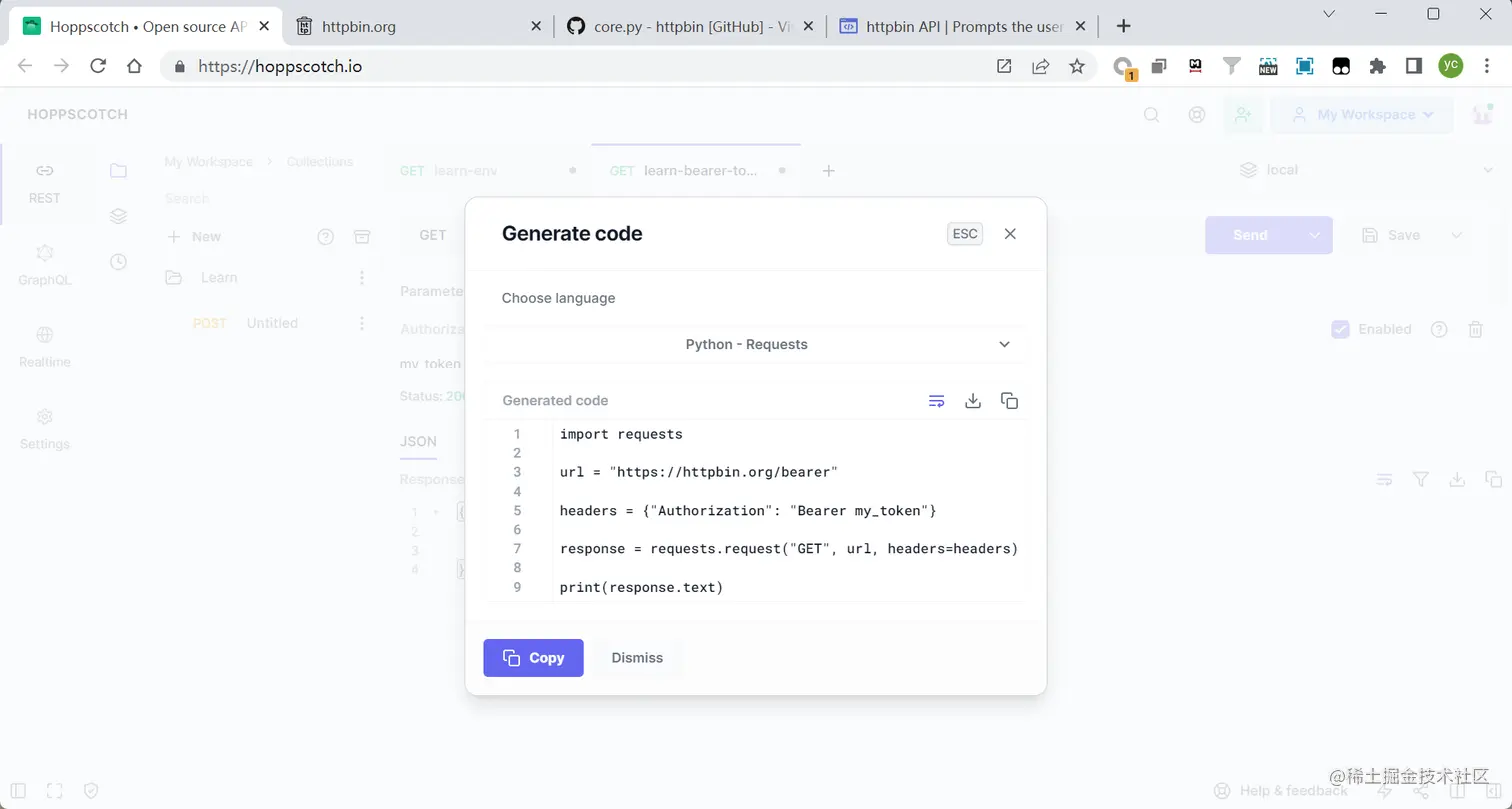Click the invite user icon in the header

(1243, 115)
